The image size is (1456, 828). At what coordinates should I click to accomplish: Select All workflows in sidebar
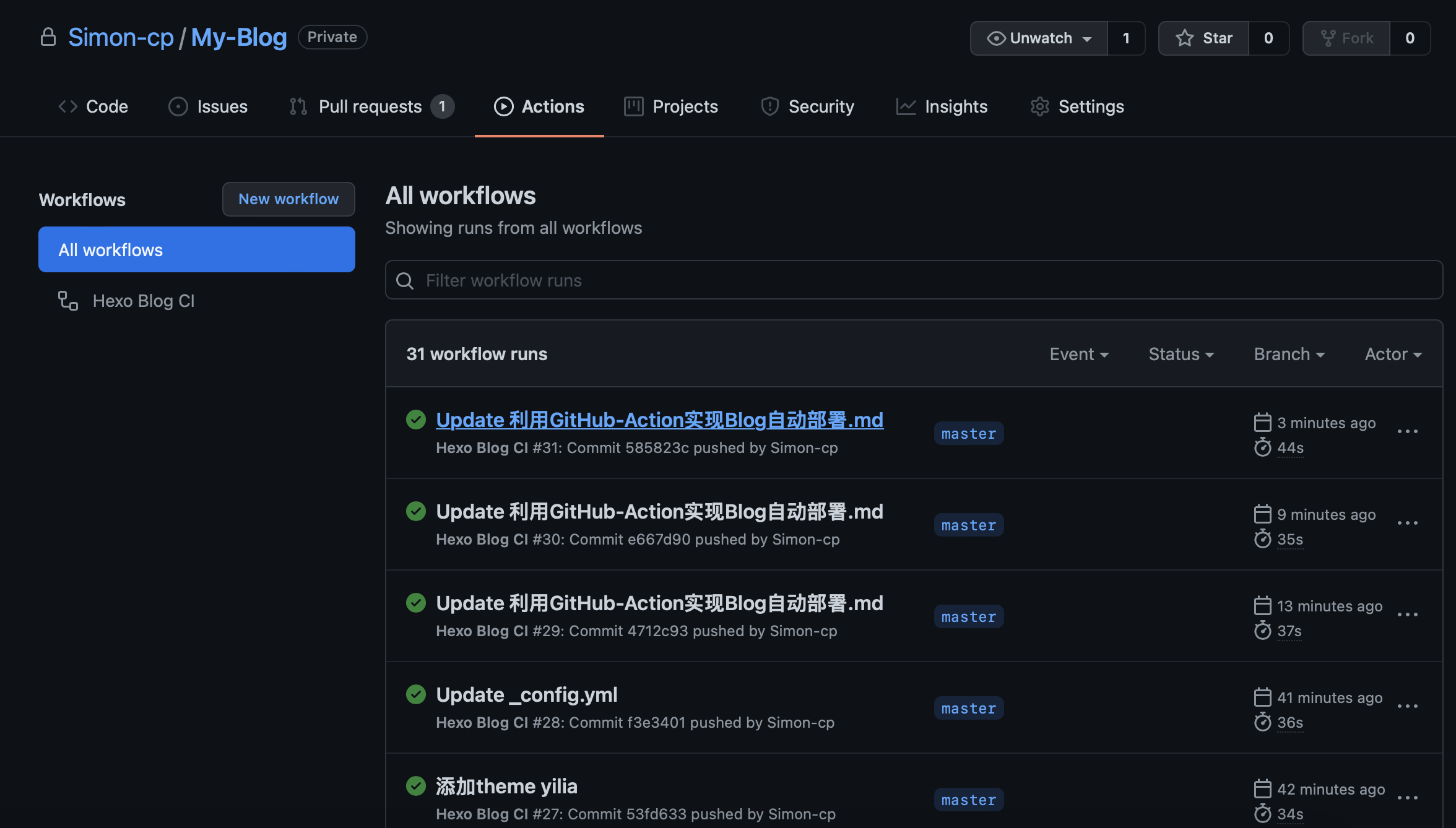197,249
